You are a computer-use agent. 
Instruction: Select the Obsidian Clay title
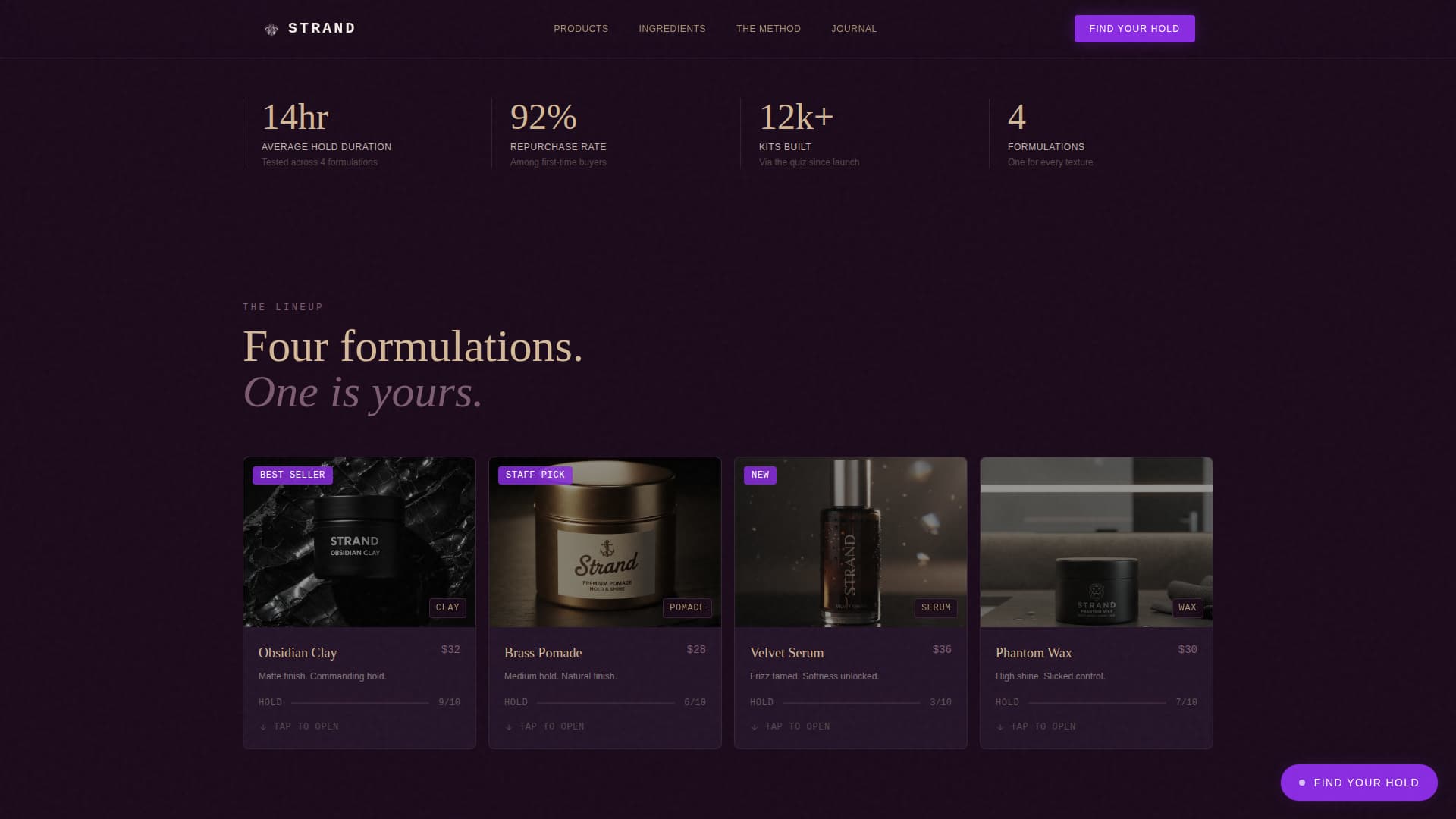click(x=297, y=653)
